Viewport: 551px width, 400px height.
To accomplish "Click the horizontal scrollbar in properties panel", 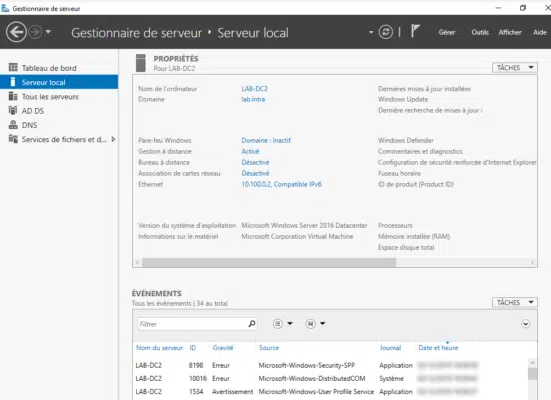I will coord(269,262).
